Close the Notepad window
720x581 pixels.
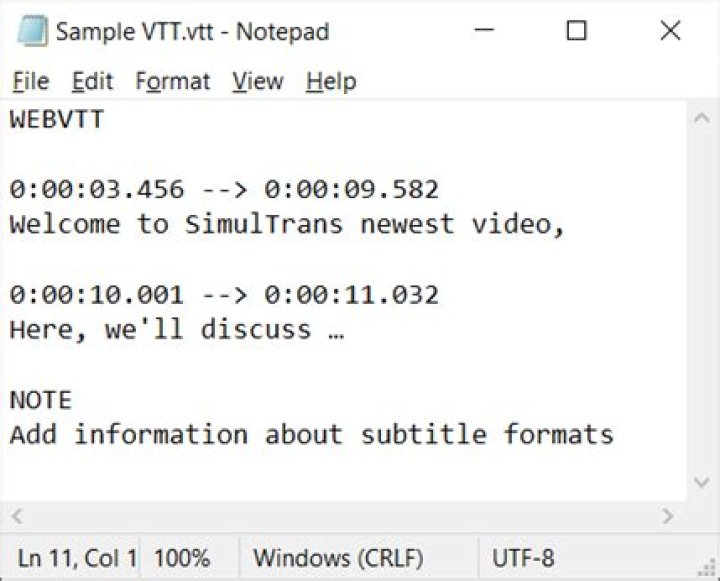pyautogui.click(x=670, y=31)
